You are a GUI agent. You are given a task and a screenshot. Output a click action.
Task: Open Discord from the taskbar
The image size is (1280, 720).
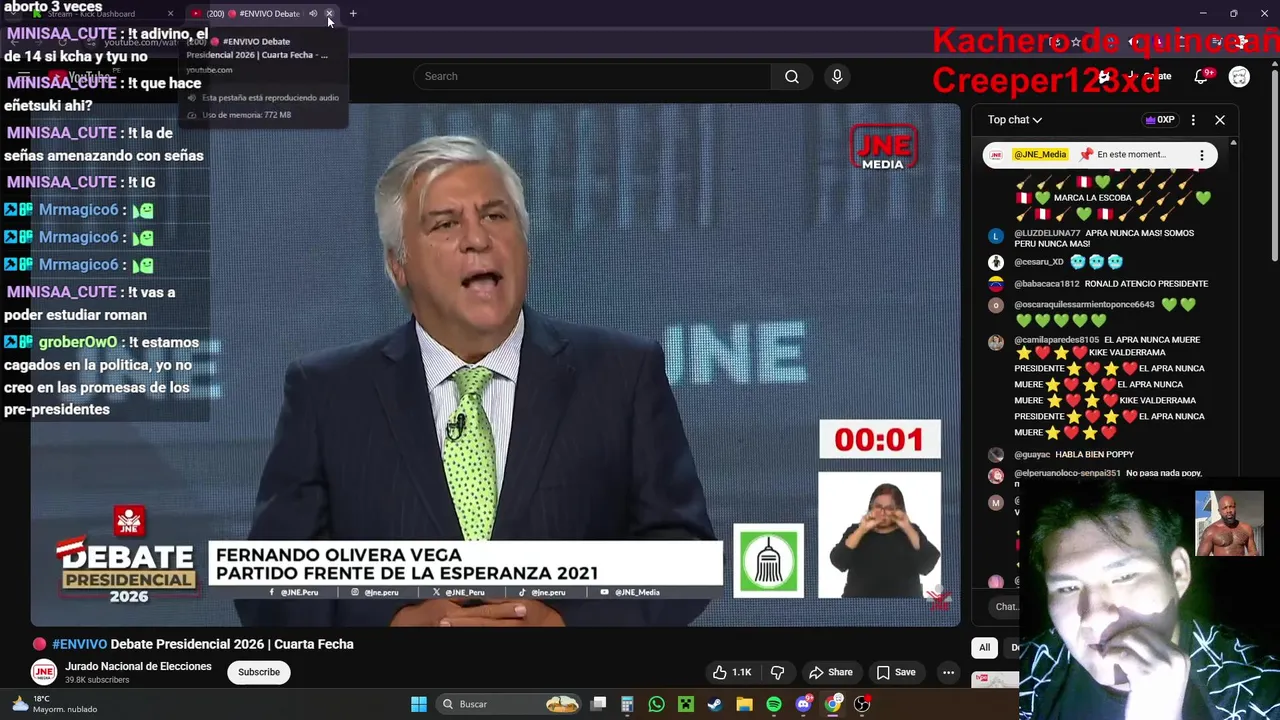[803, 704]
